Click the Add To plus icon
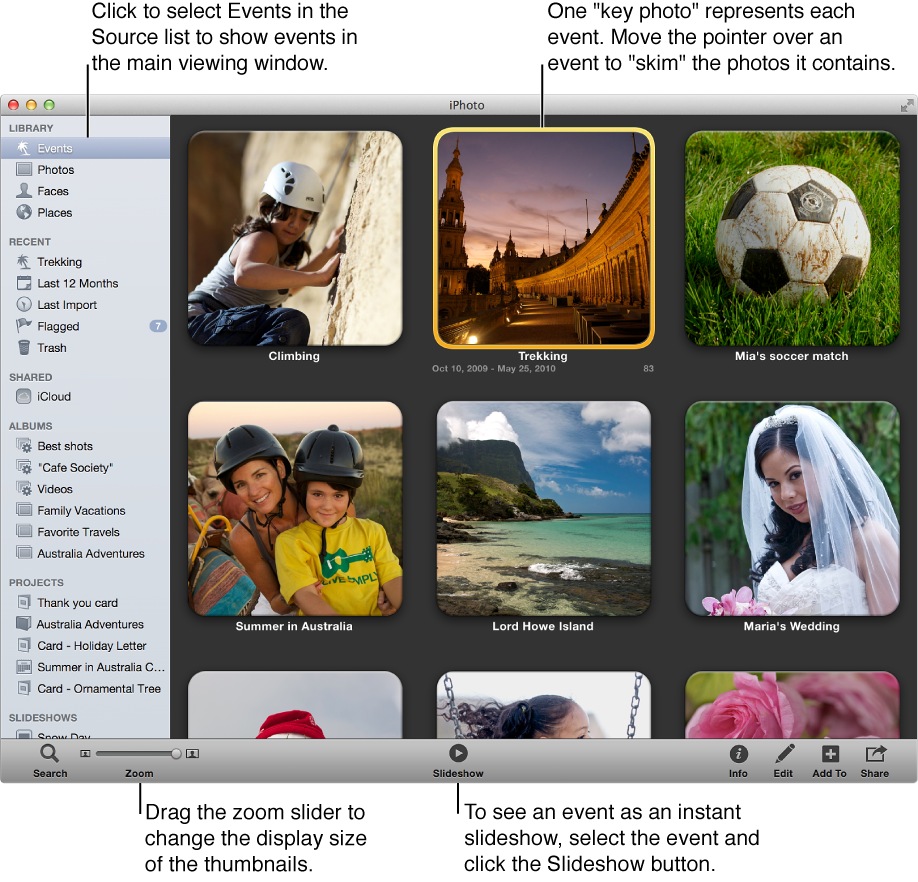918x882 pixels. click(829, 755)
